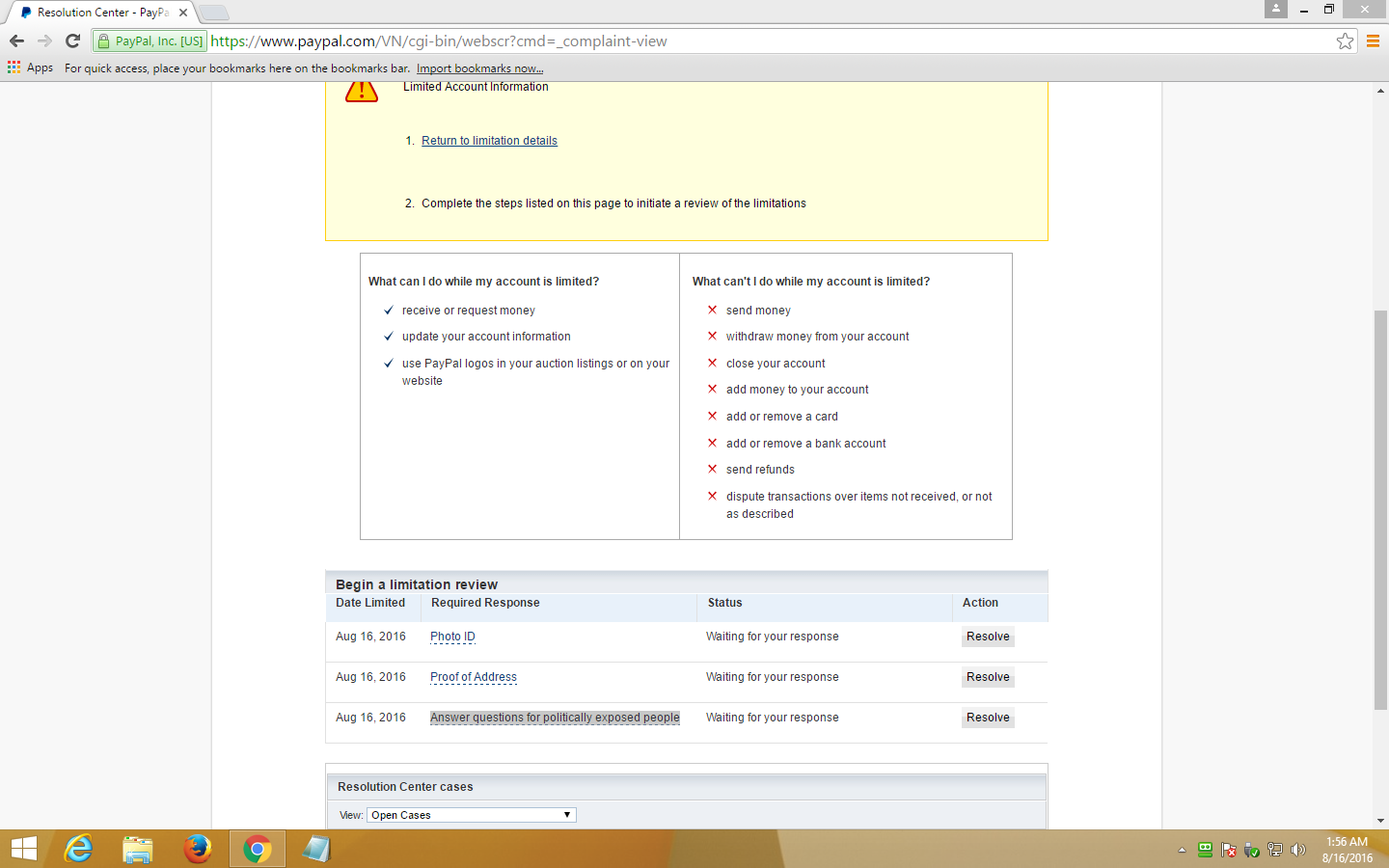
Task: Click Resolve for Proof of Address row
Action: [988, 677]
